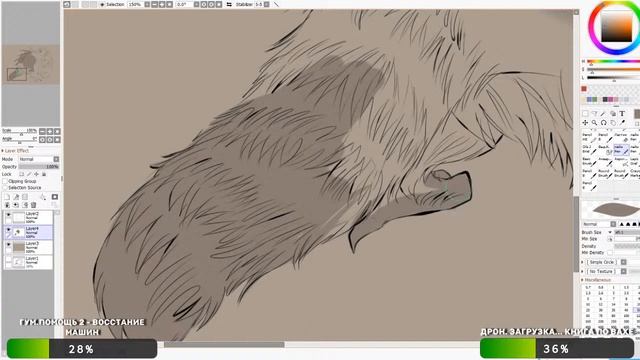Select Layer1 in the layer list
The height and width of the screenshot is (360, 640).
coord(33,262)
